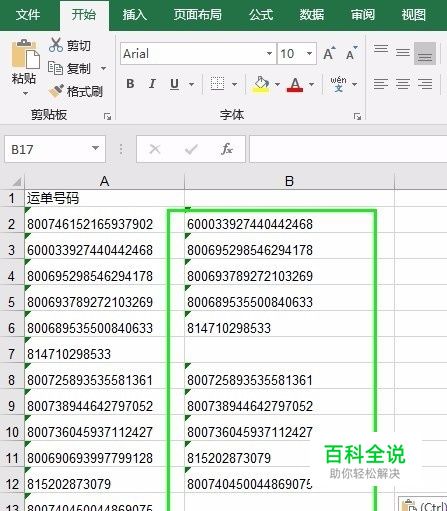The width and height of the screenshot is (447, 511).
Task: Click the 粘贴 label
Action: point(24,79)
